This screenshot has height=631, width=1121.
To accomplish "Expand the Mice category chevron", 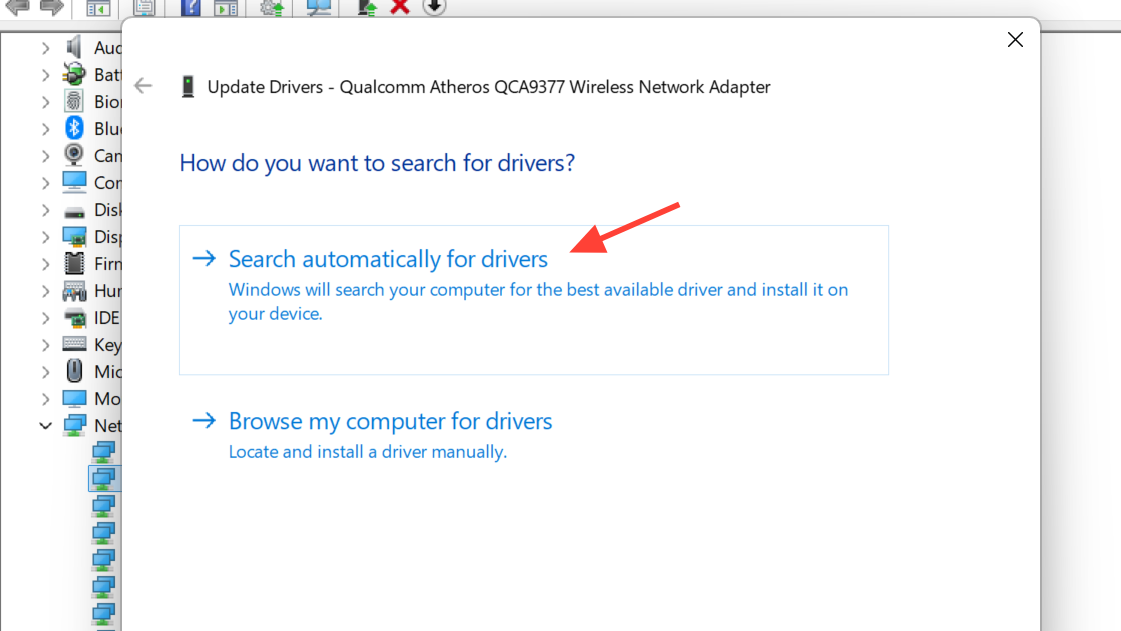I will coord(45,372).
